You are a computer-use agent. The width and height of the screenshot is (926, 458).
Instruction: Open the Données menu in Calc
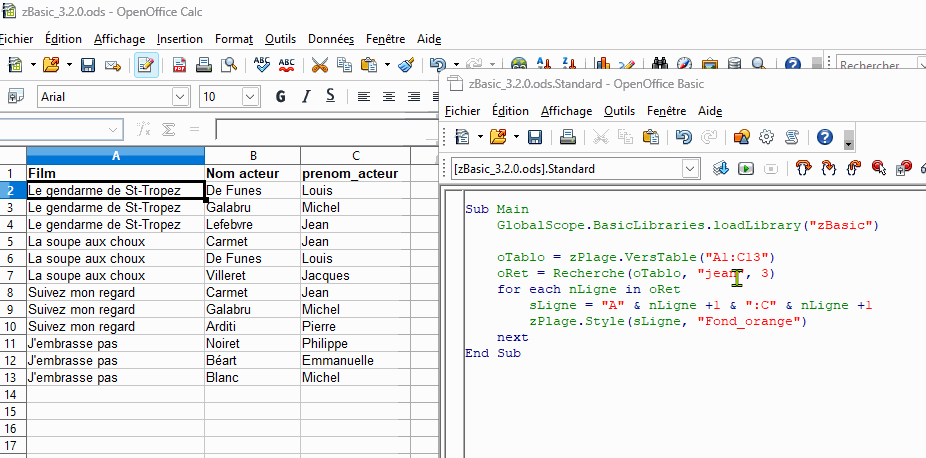[x=330, y=39]
